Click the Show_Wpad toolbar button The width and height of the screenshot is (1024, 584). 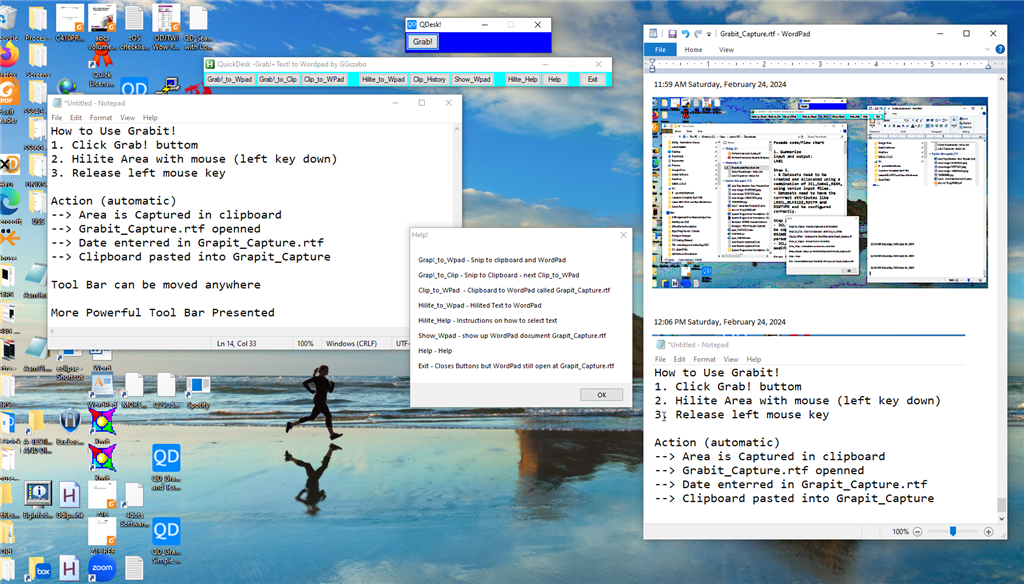[x=472, y=79]
